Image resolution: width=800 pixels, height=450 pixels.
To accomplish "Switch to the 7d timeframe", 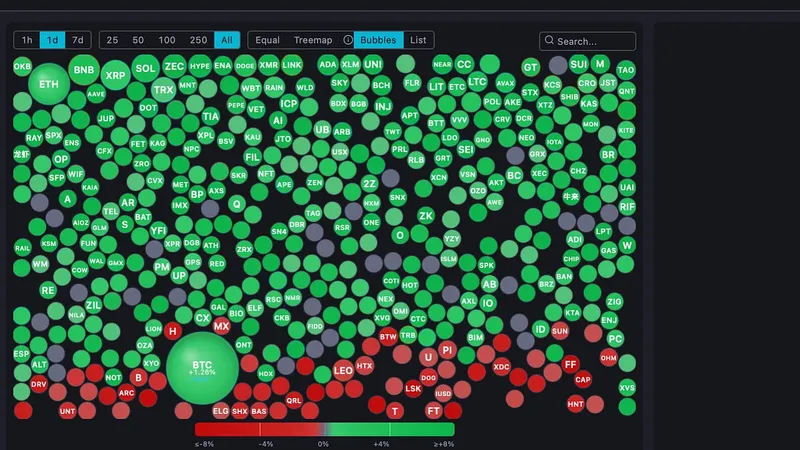I will point(78,40).
